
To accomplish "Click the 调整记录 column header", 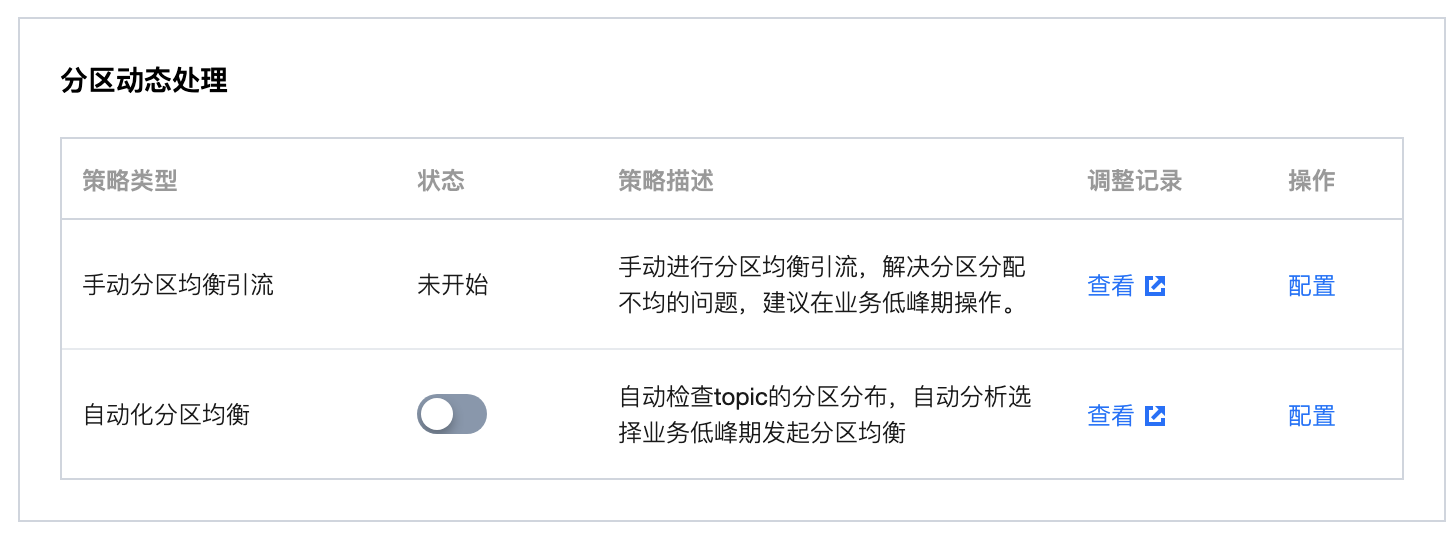I will pos(1135,181).
